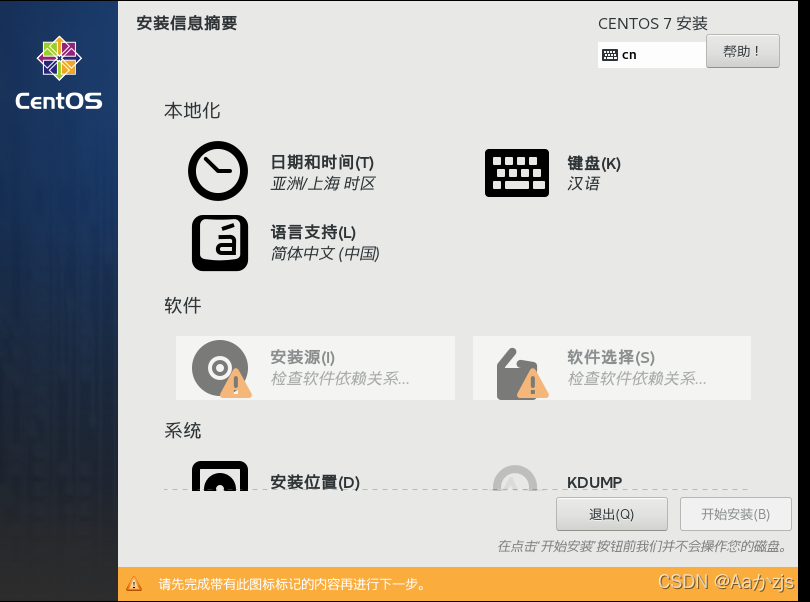Click the 软件 section heading

coord(182,305)
